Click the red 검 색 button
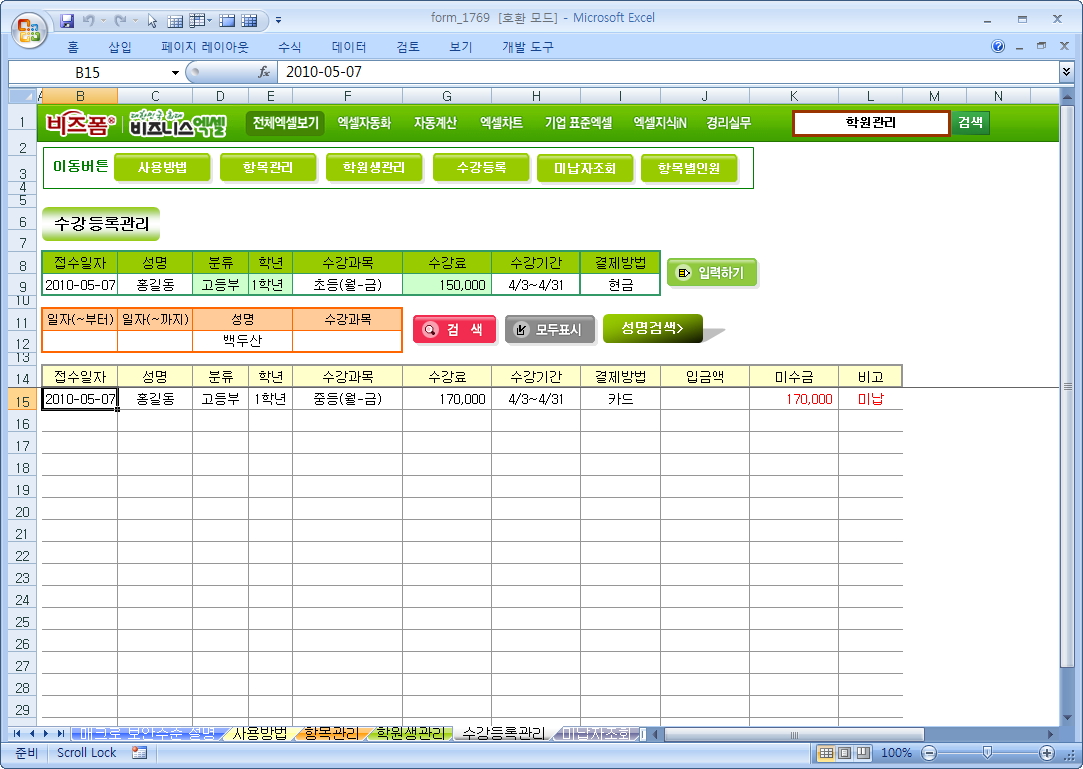 tap(455, 329)
